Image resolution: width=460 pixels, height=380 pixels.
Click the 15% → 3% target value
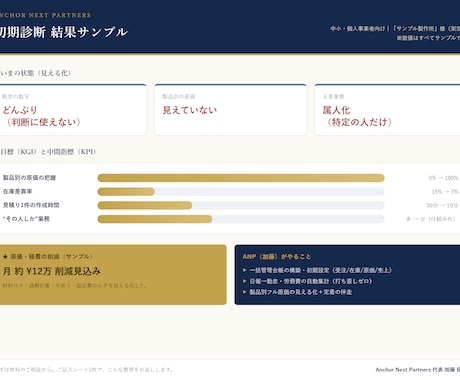(x=445, y=192)
